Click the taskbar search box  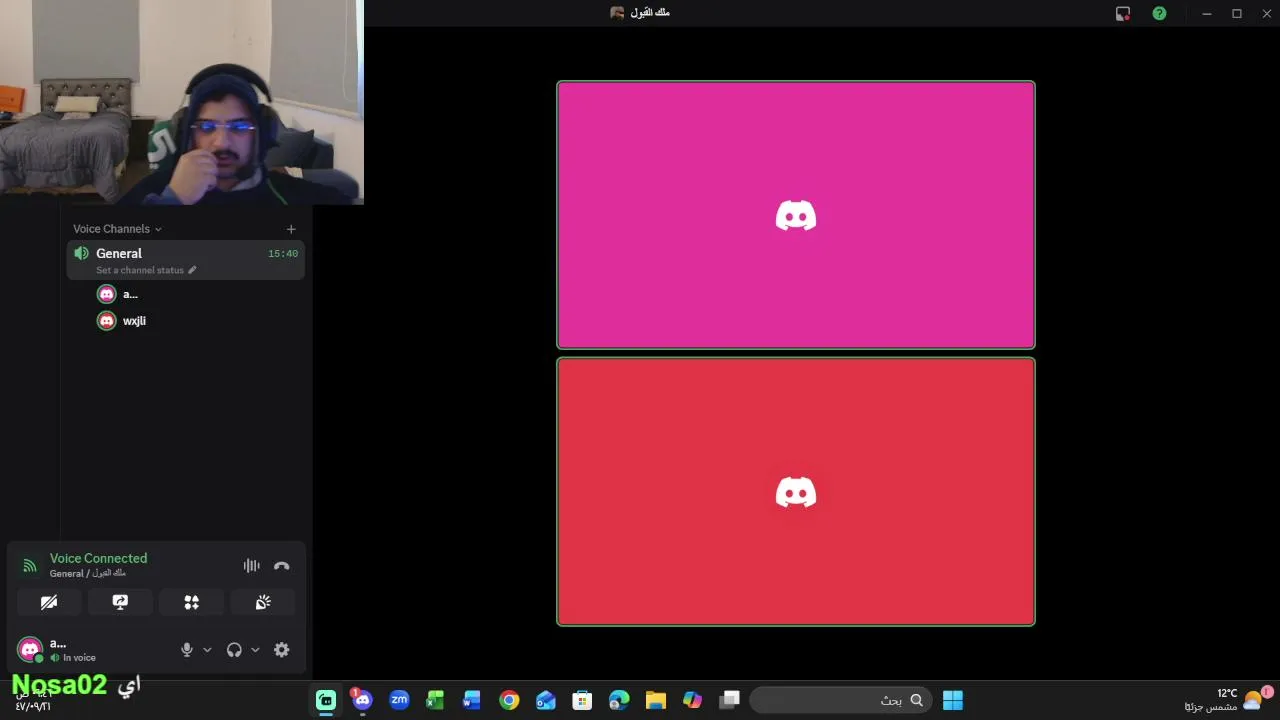pos(840,700)
